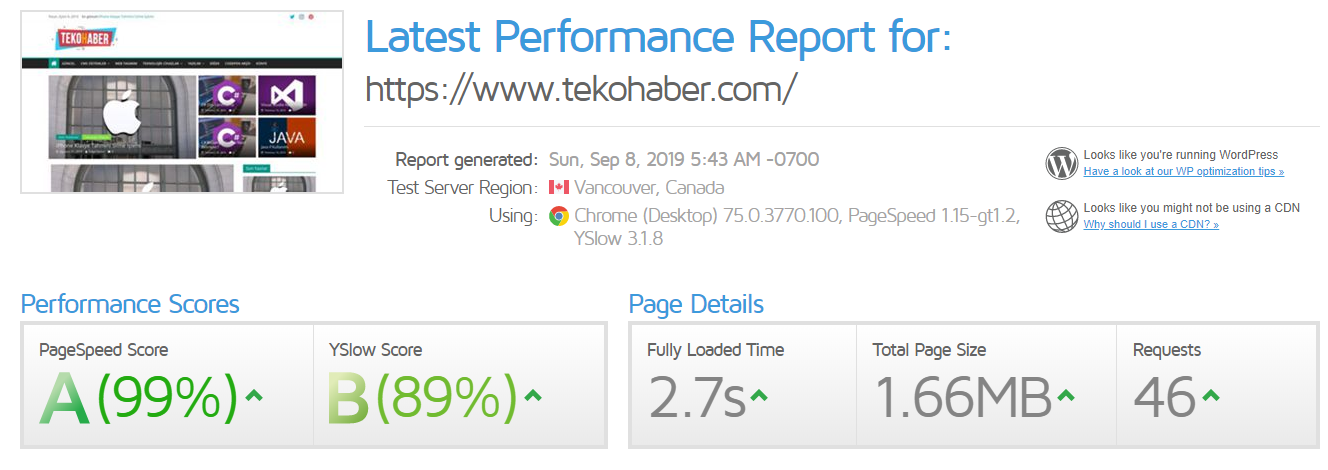Image resolution: width=1328 pixels, height=470 pixels.
Task: Click the Performance Scores heading
Action: (130, 304)
